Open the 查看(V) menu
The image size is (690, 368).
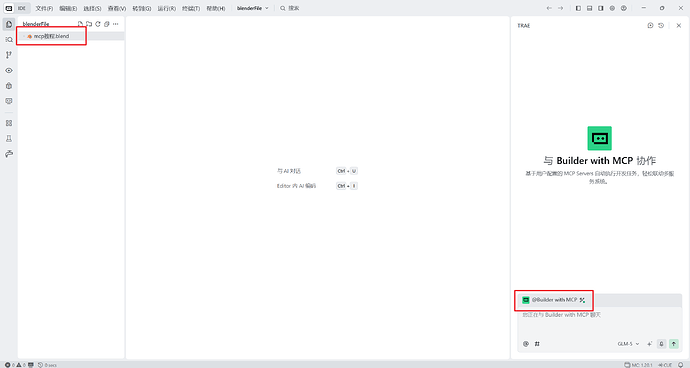[117, 8]
